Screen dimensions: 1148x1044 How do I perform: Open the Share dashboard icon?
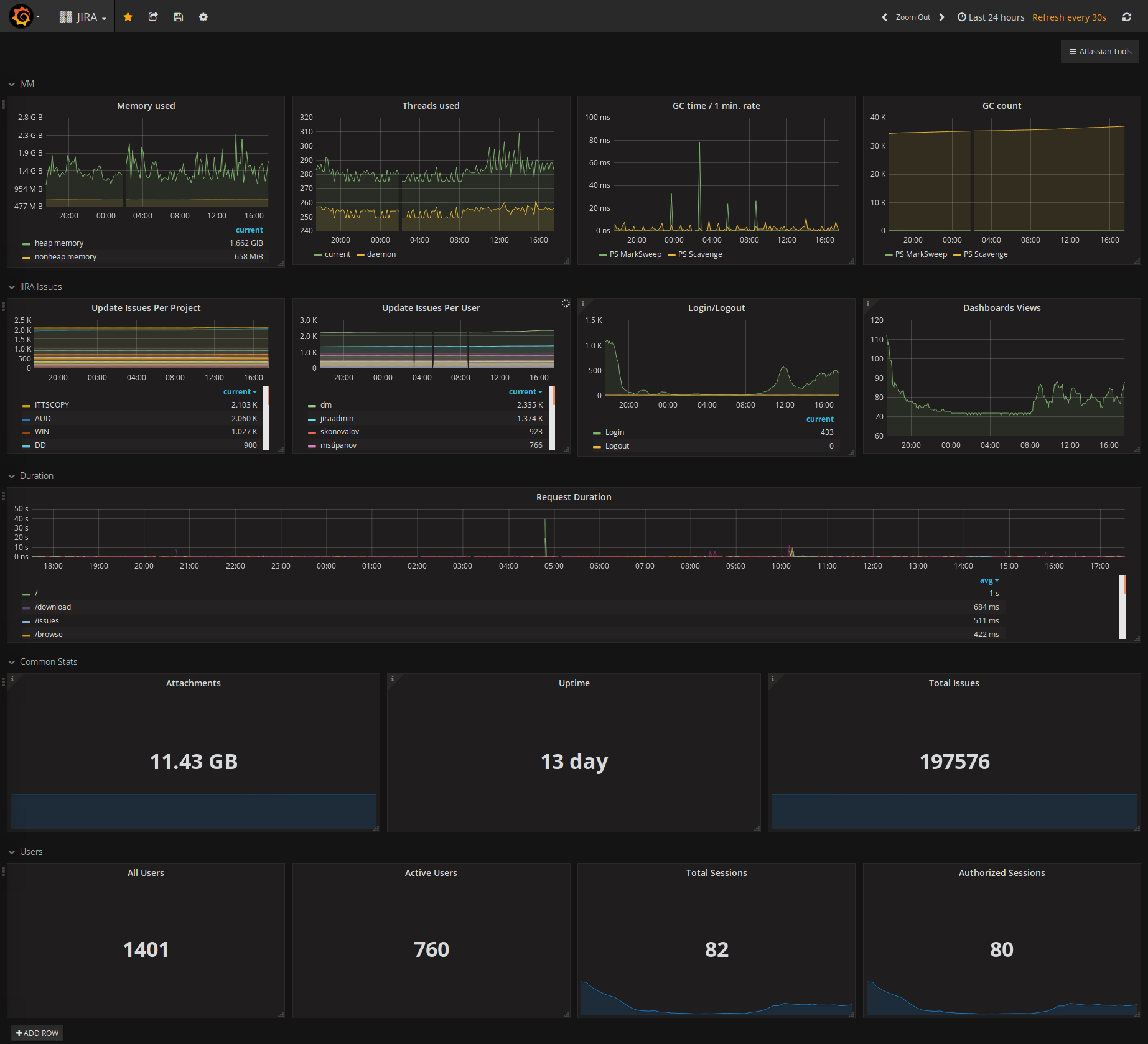(x=153, y=17)
